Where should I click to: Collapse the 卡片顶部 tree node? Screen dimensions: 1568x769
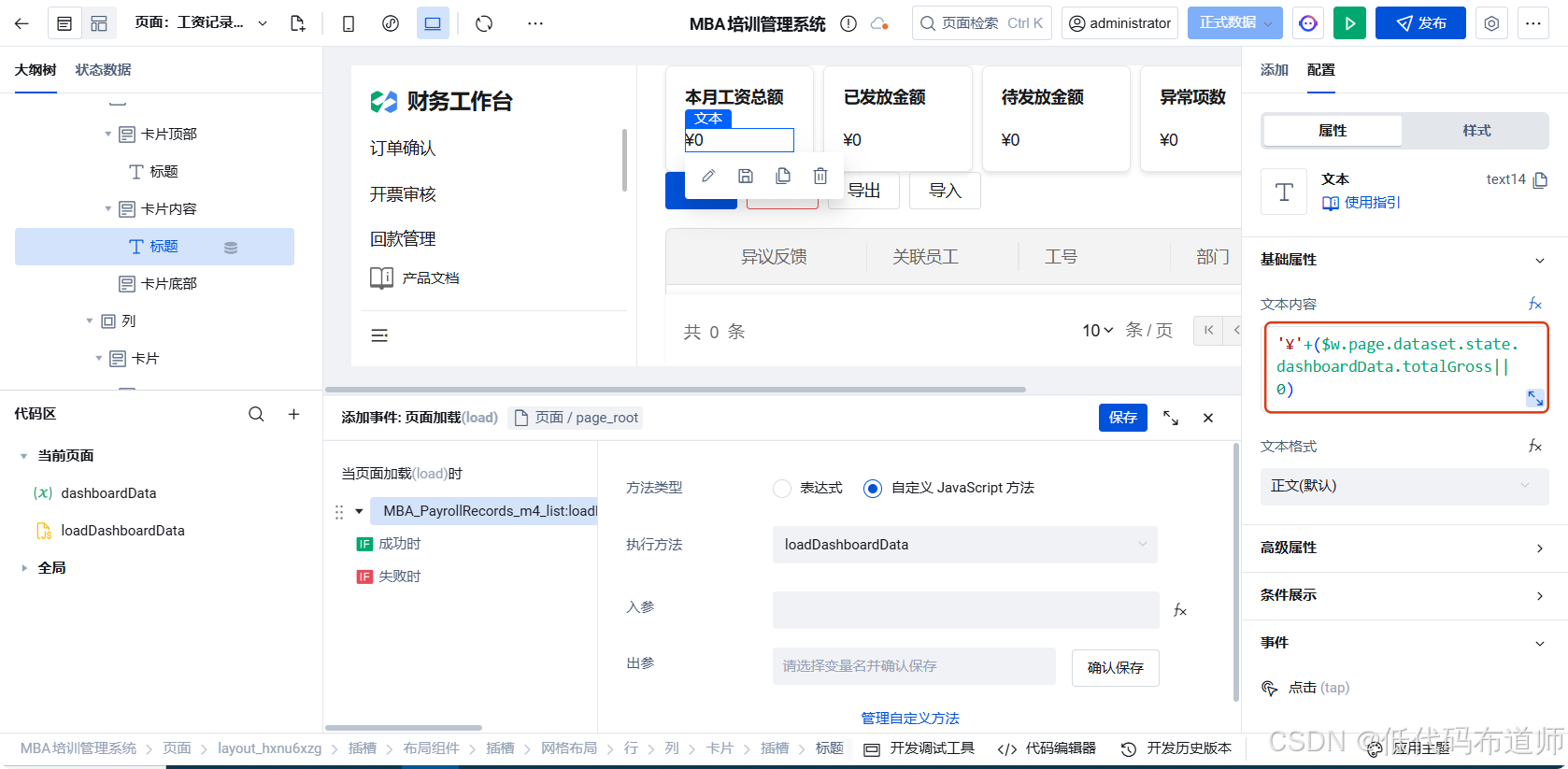click(108, 135)
